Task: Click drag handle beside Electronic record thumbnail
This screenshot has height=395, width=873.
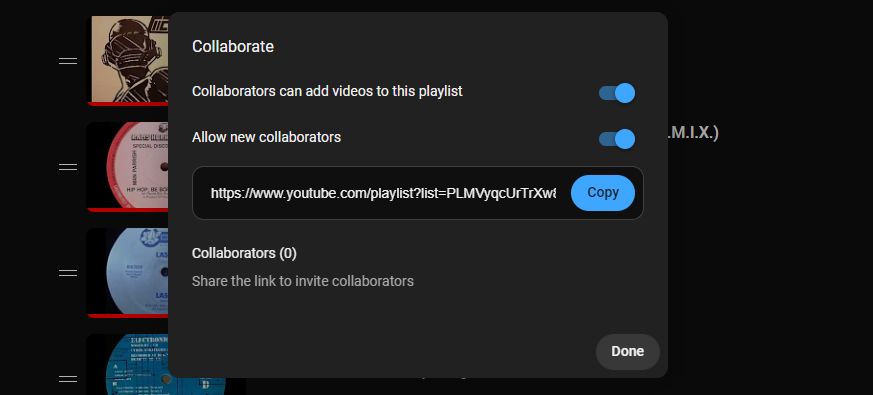Action: [68, 379]
